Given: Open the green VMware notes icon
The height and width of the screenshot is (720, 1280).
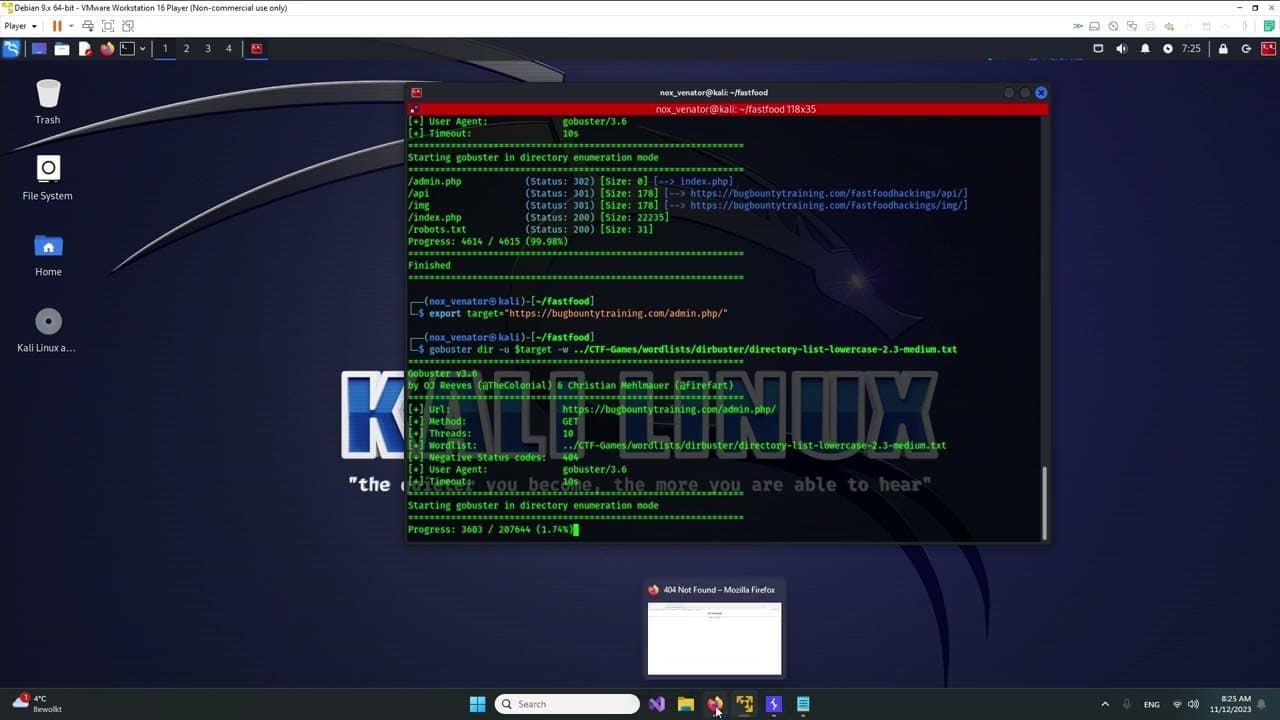Looking at the screenshot, I should (x=1269, y=26).
